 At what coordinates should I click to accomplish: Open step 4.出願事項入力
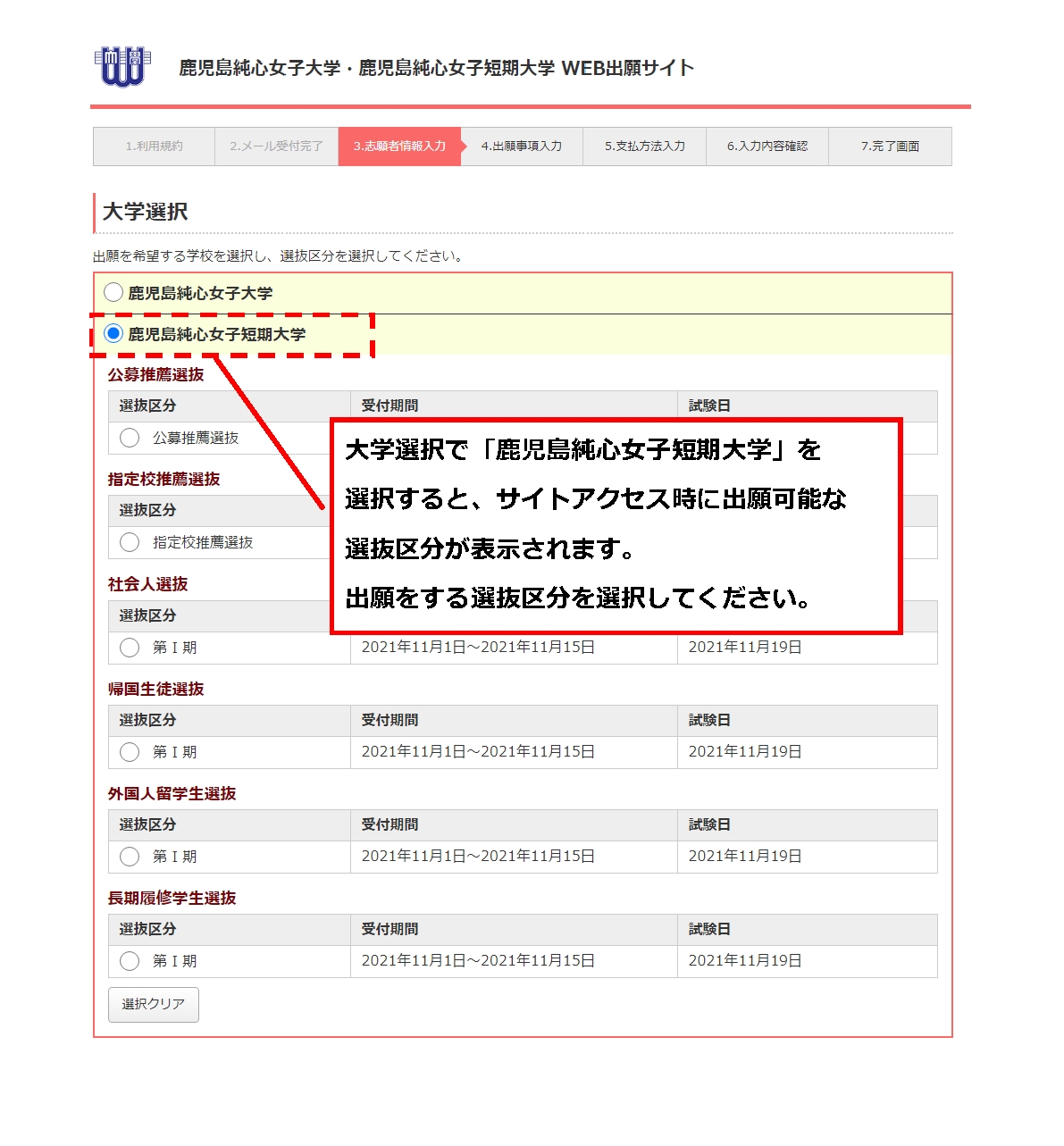522,146
